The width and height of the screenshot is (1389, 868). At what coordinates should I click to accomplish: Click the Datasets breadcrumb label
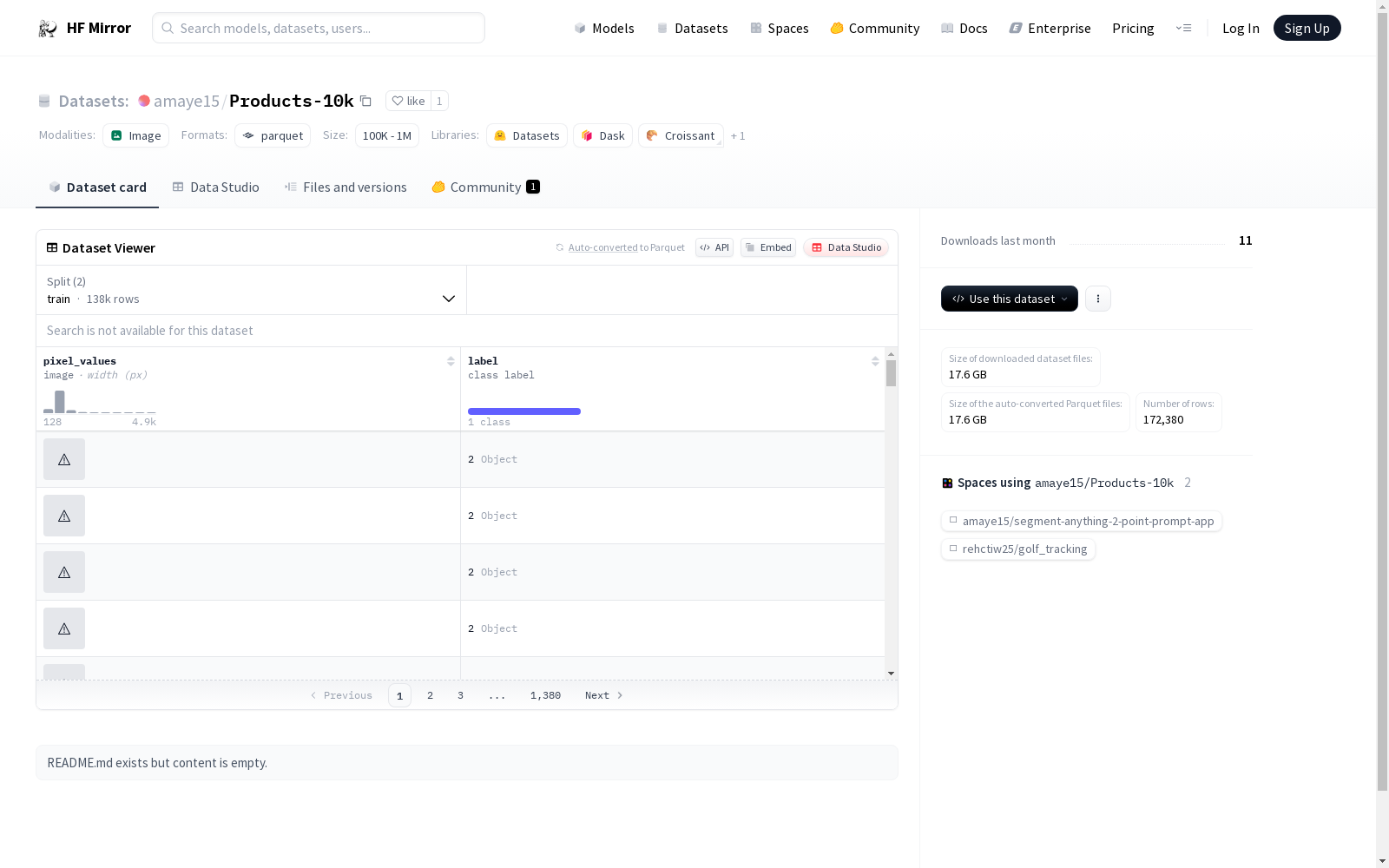[93, 102]
